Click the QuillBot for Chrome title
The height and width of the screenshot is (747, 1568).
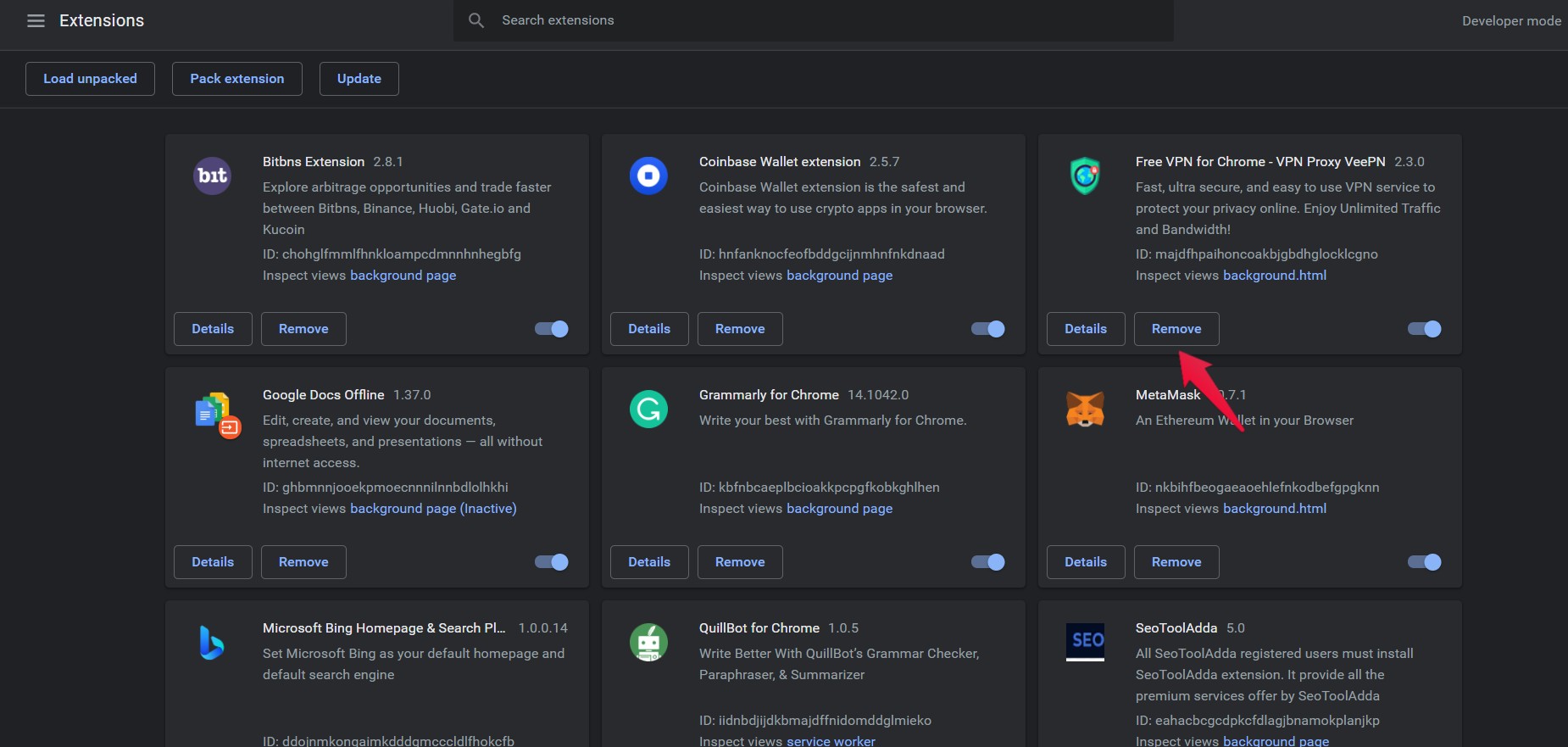click(x=759, y=628)
